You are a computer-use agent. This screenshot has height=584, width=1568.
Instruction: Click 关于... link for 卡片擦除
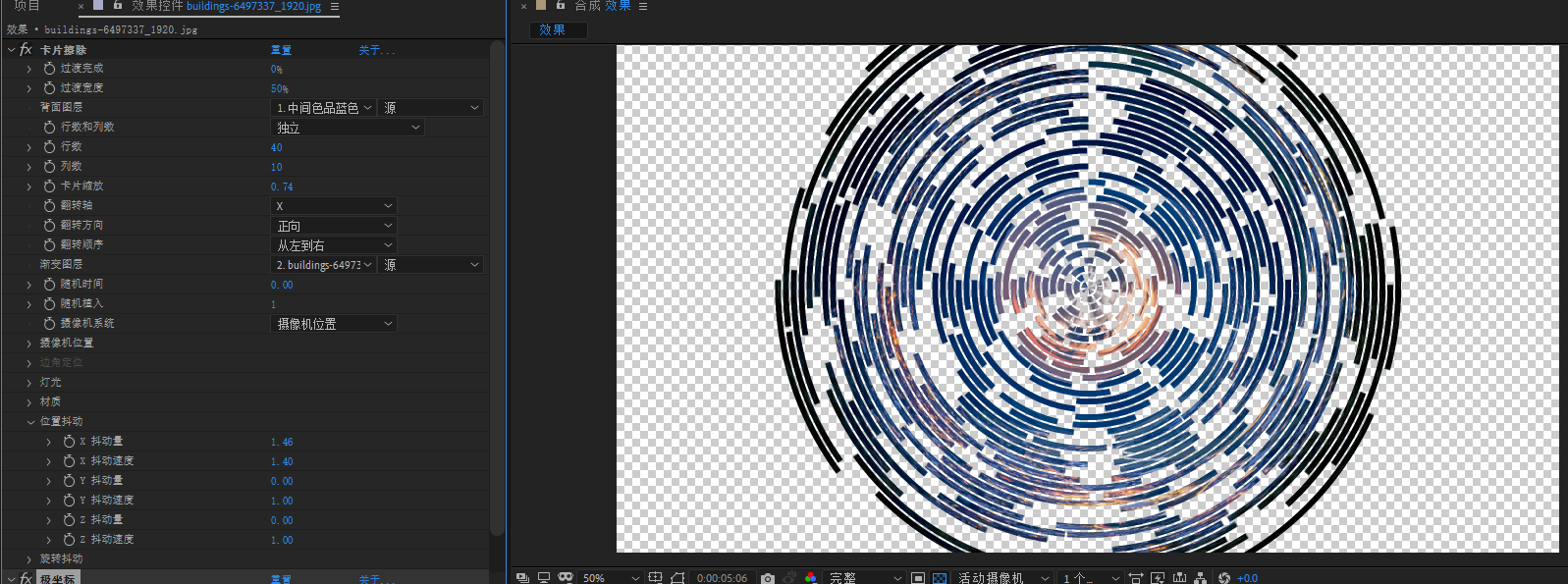click(x=376, y=49)
